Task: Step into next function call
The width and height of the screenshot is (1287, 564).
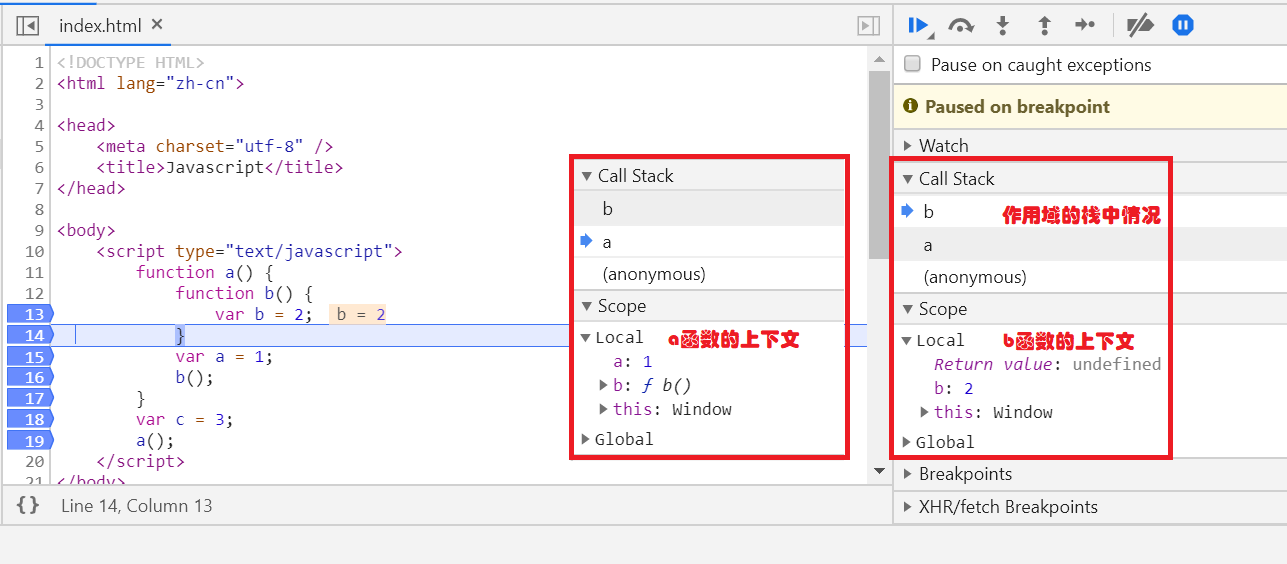Action: pos(1003,26)
